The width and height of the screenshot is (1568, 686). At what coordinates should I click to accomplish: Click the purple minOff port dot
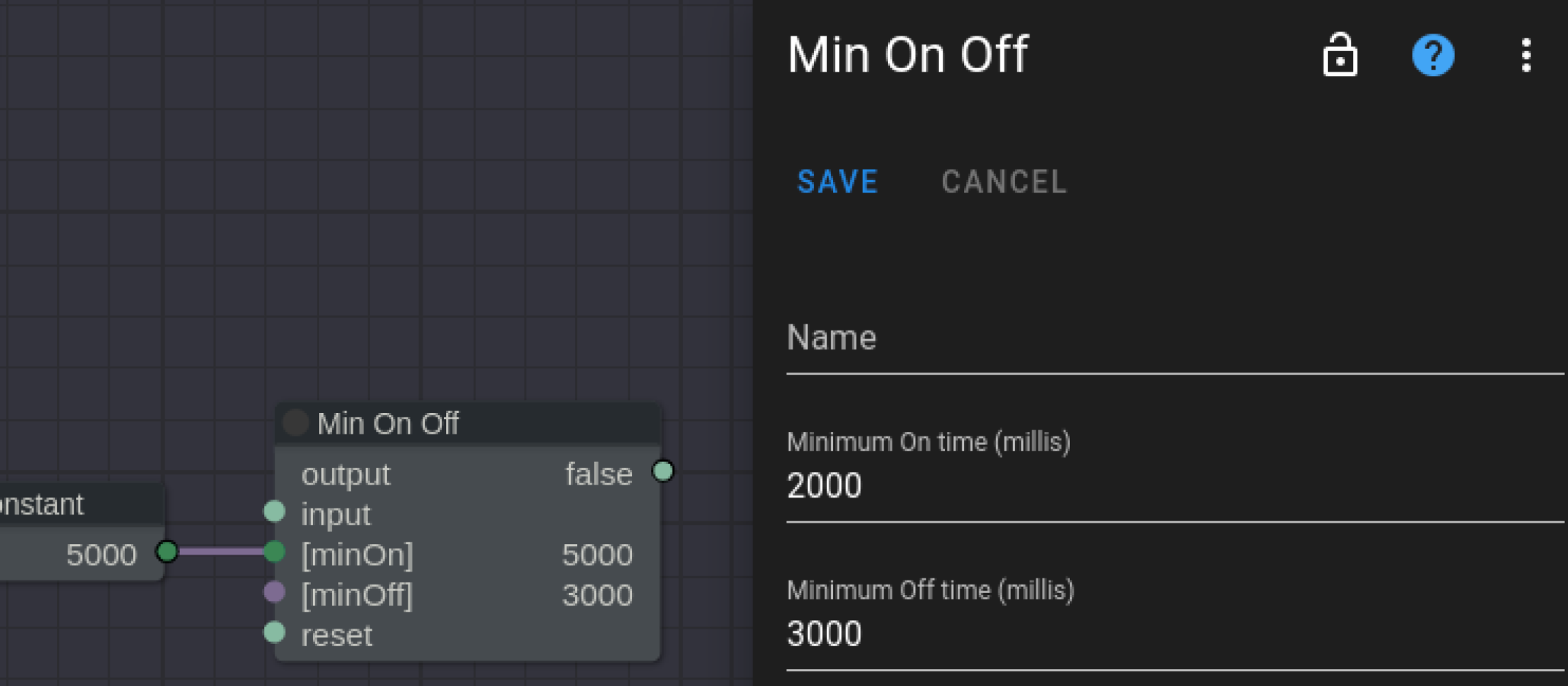(x=274, y=592)
